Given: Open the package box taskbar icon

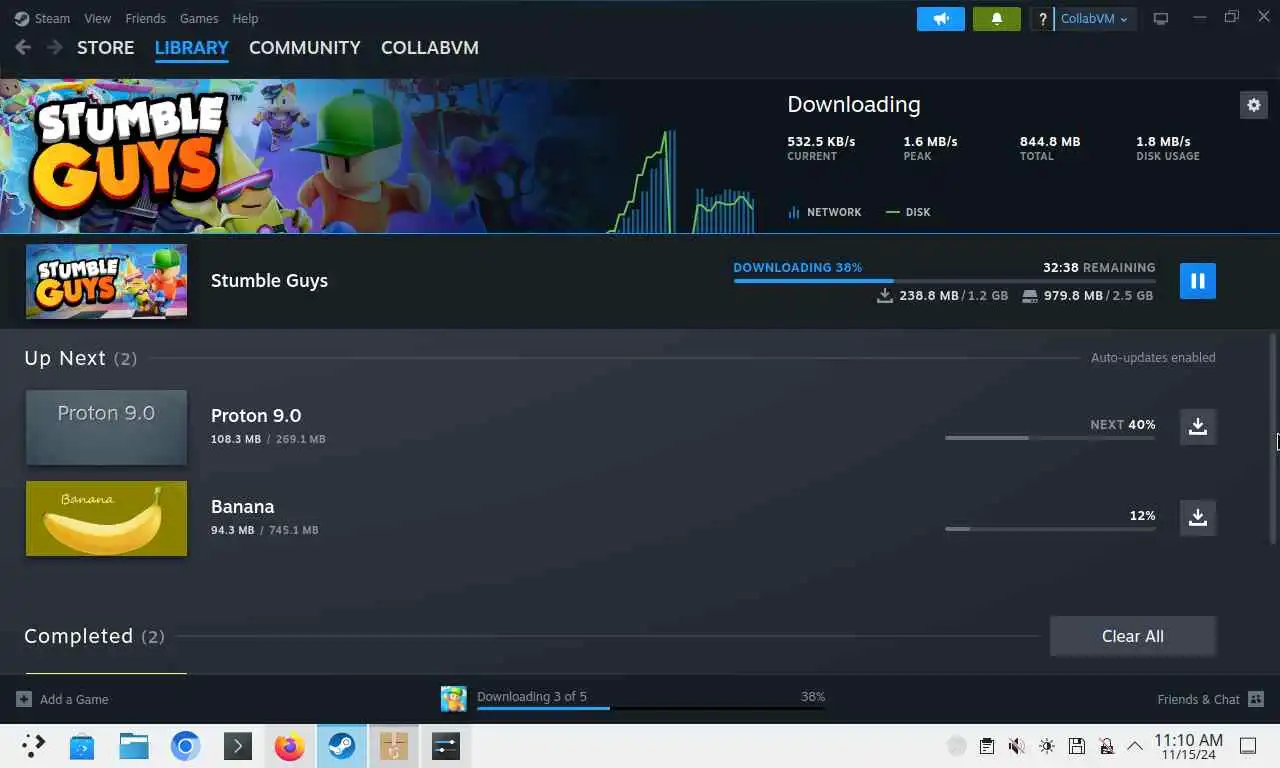Looking at the screenshot, I should [394, 746].
